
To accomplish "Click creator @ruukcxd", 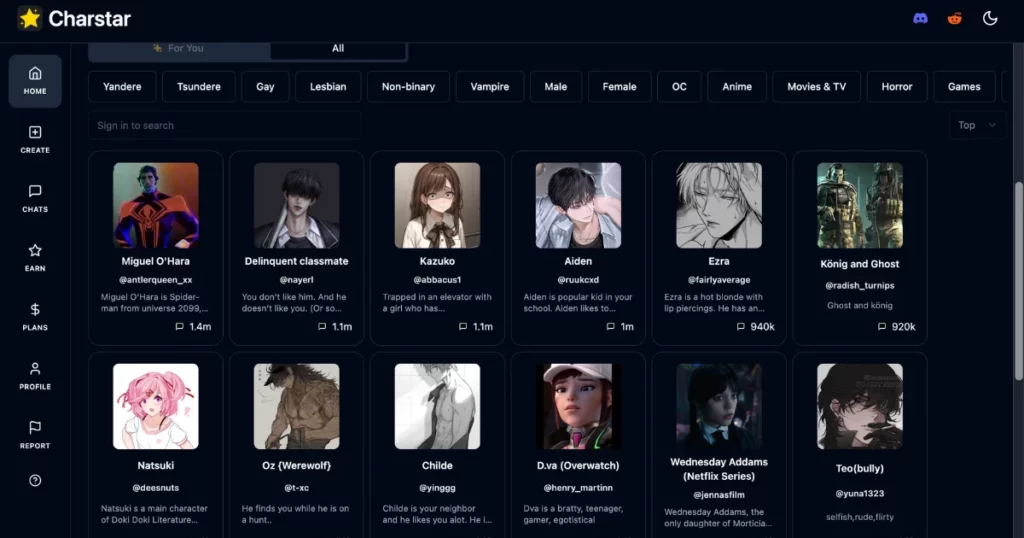I will coord(578,279).
